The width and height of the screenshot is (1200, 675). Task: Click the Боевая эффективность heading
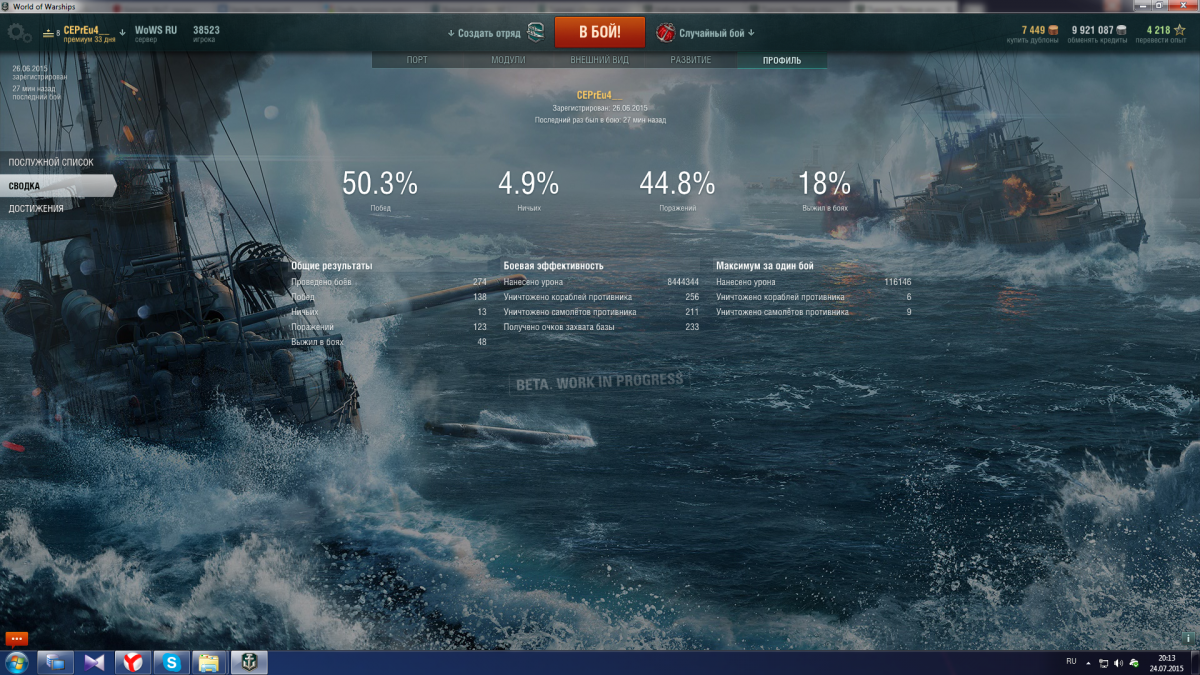[554, 266]
